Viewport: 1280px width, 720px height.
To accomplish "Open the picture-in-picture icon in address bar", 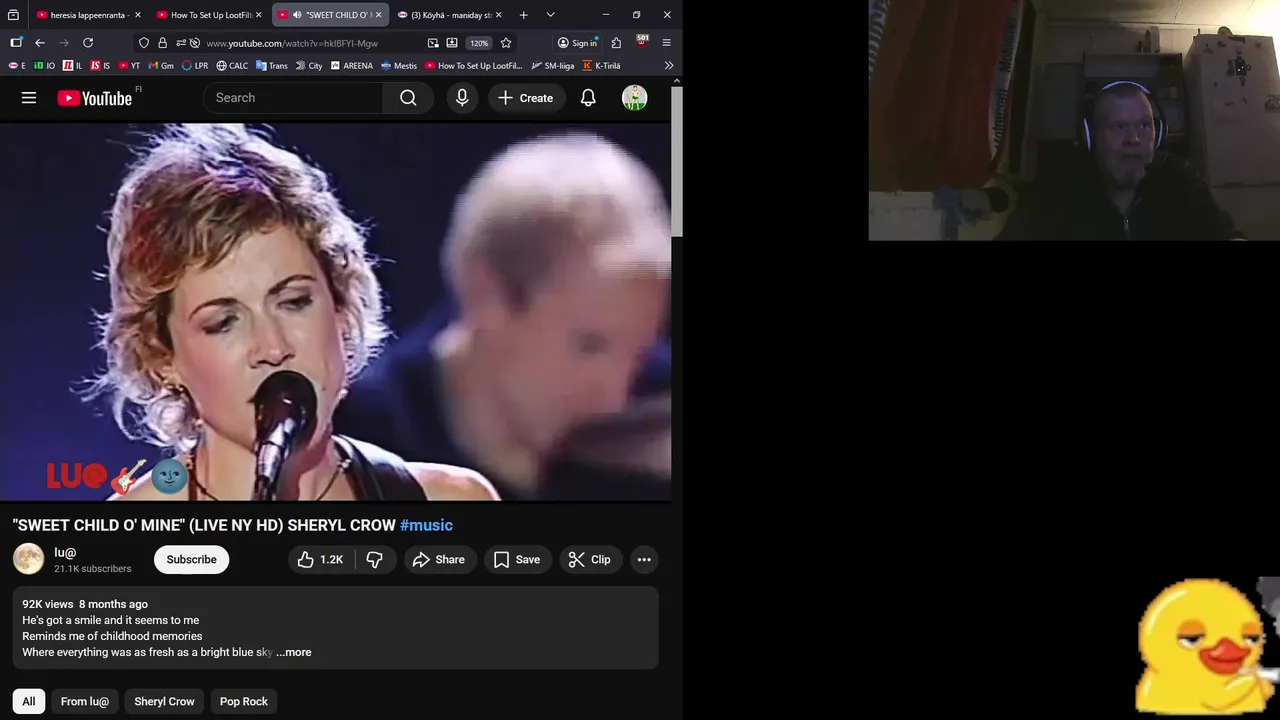I will point(433,43).
